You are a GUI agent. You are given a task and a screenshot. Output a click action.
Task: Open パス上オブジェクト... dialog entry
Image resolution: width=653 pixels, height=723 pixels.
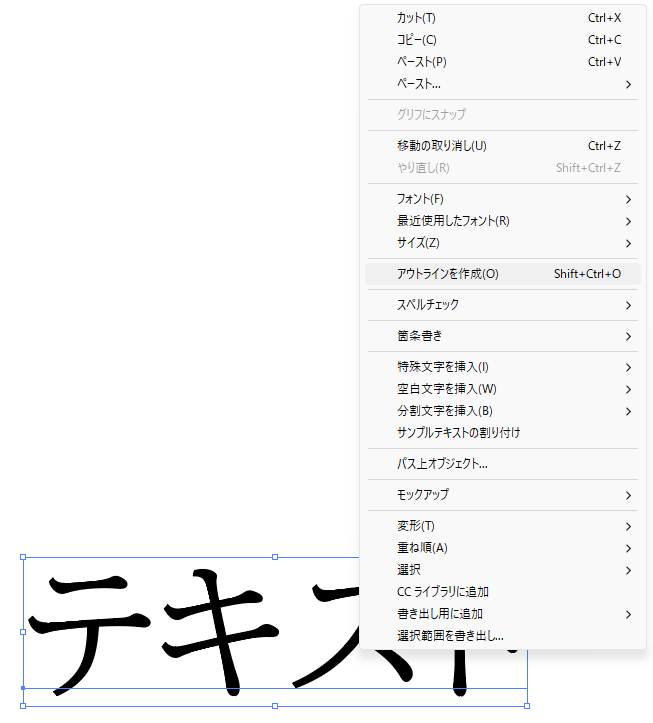(442, 464)
